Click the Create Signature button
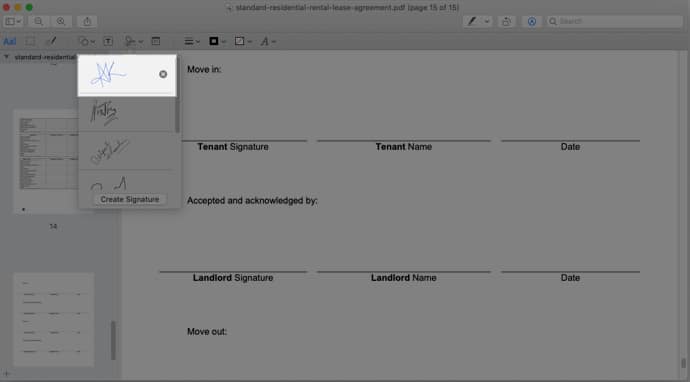Viewport: 690px width, 382px height. click(x=129, y=199)
